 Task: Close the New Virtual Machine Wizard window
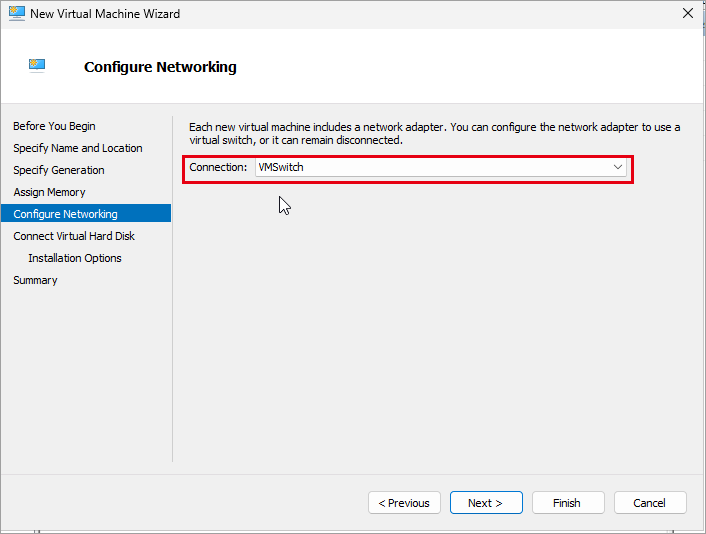(x=688, y=14)
